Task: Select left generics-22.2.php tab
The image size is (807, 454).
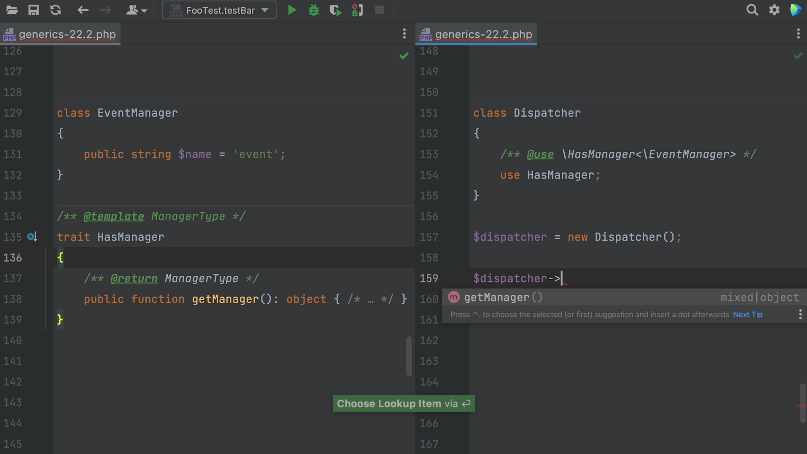Action: 60,34
